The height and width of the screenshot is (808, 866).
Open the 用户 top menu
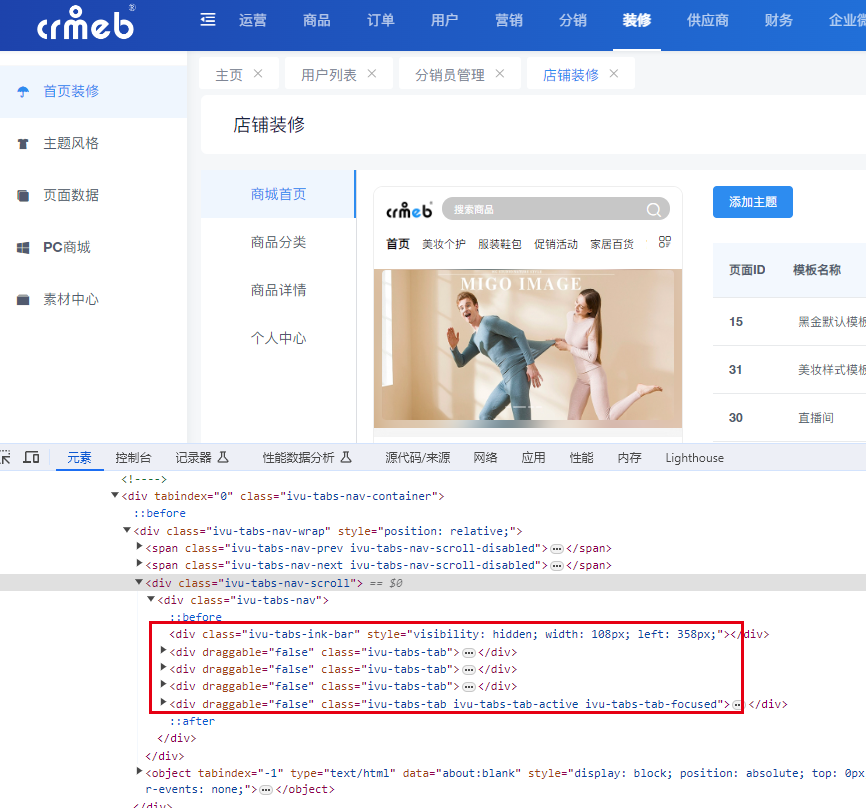pos(445,20)
